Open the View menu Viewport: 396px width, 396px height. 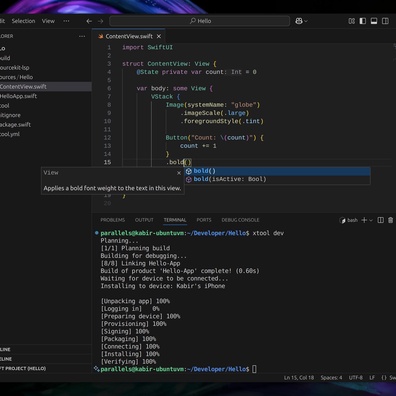point(48,21)
